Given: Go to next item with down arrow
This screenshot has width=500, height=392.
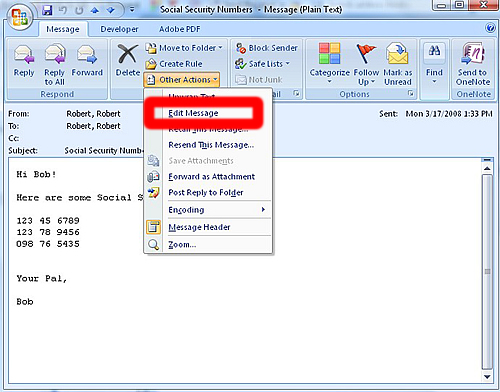Looking at the screenshot, I should coord(111,10).
